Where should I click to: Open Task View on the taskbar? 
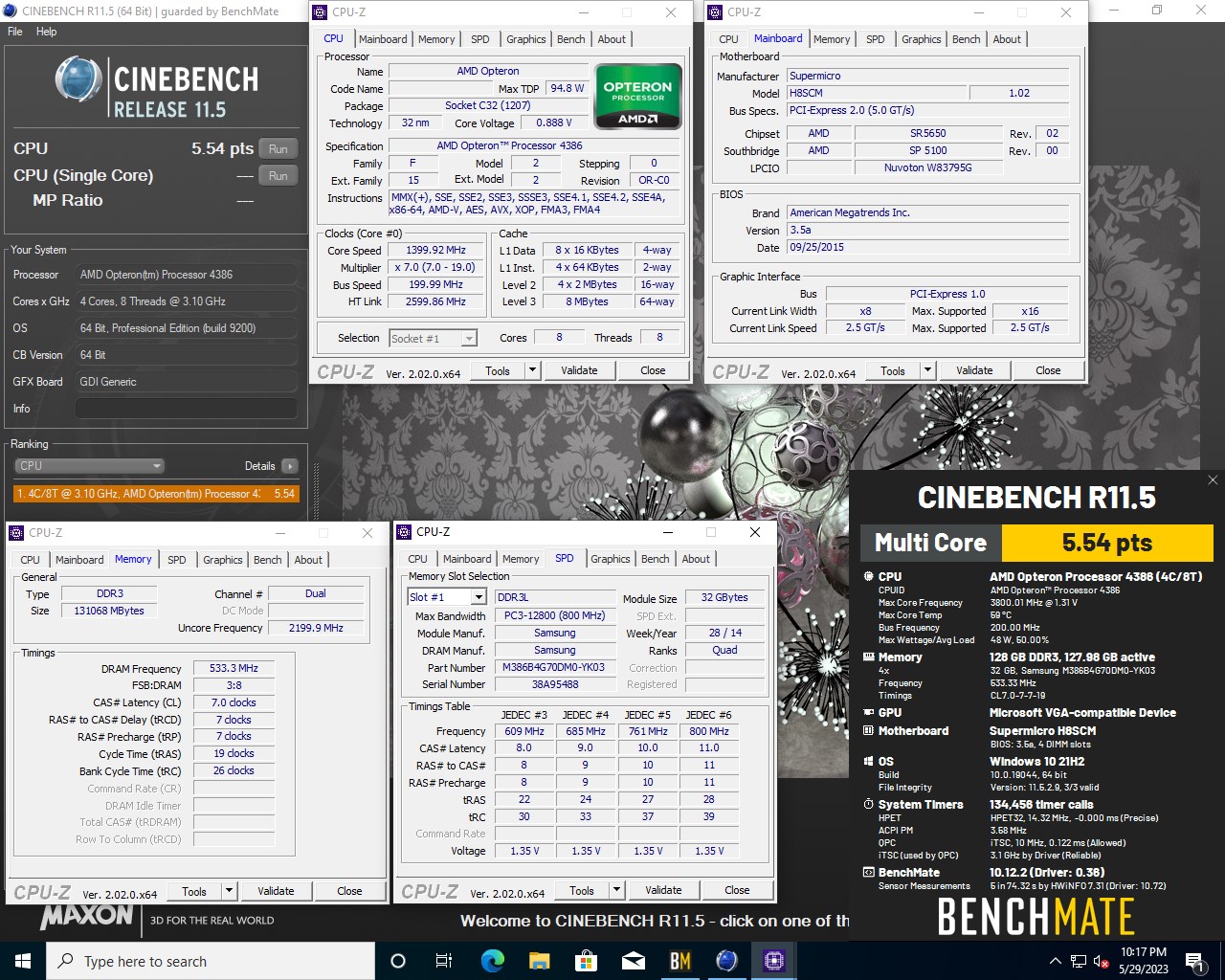[x=444, y=961]
